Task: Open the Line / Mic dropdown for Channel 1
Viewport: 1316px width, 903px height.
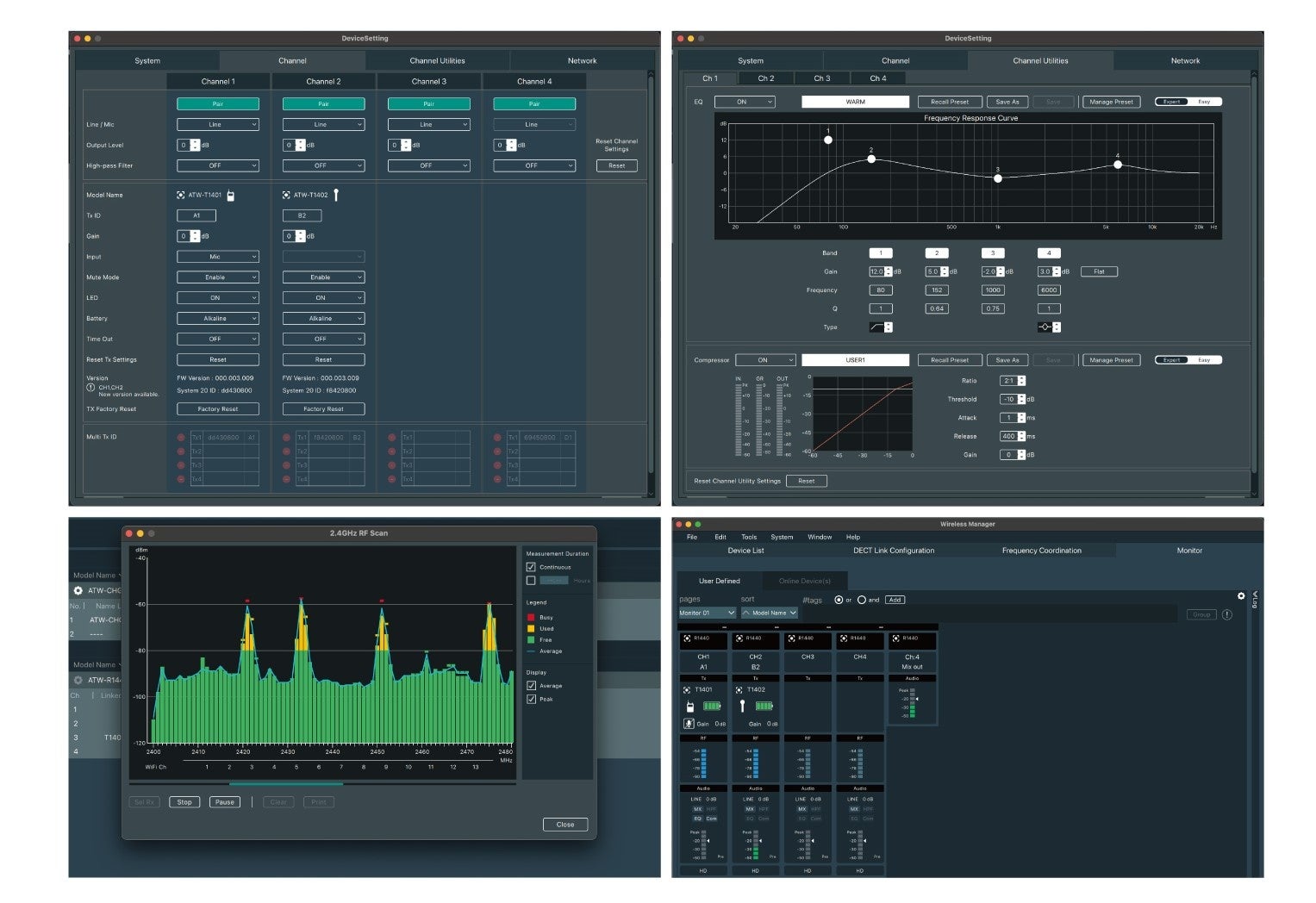Action: coord(218,124)
